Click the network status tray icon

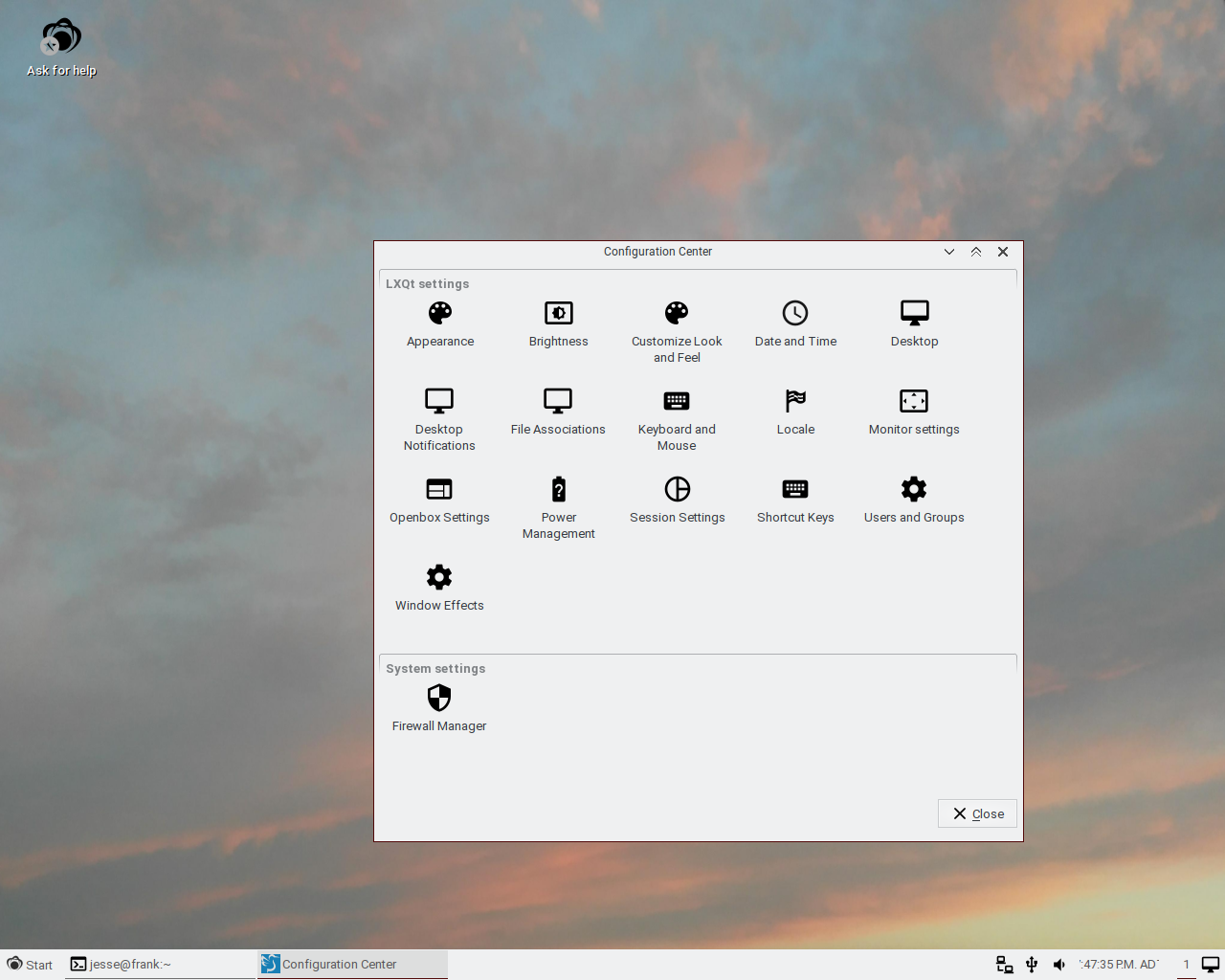(1005, 965)
